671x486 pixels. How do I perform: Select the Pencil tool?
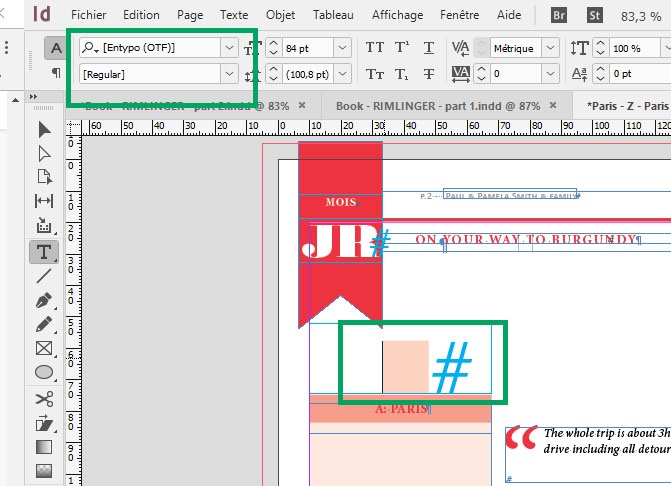(x=44, y=324)
